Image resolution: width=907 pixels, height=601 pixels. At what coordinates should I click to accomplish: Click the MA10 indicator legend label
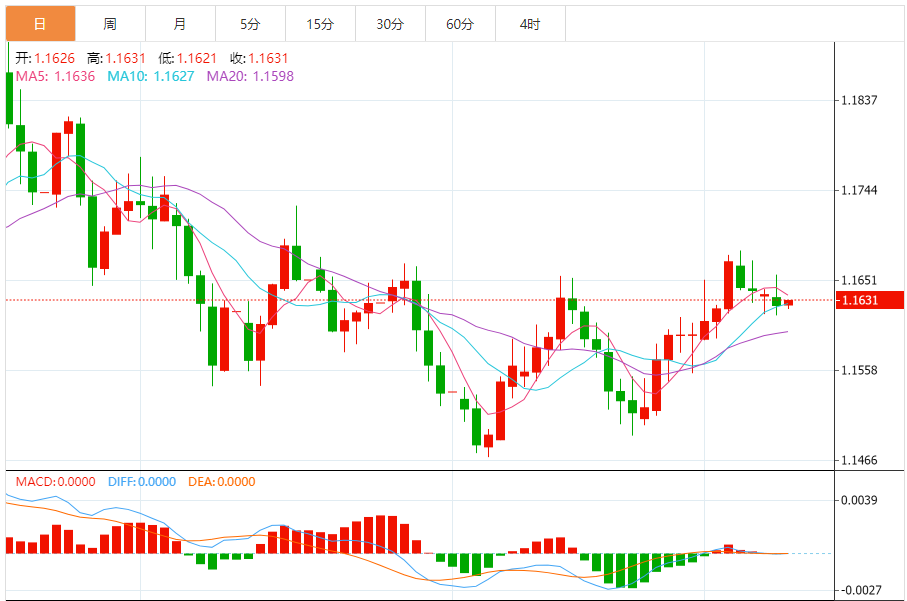click(150, 76)
